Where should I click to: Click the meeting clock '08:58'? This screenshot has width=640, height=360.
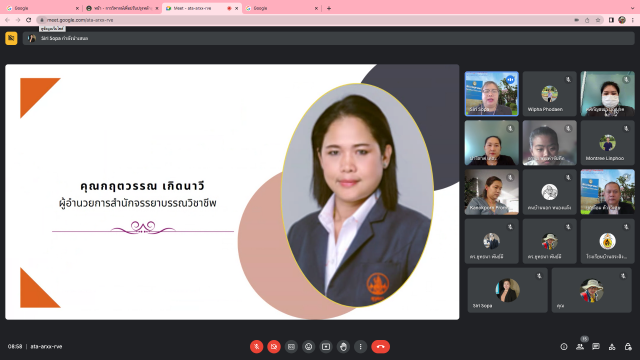[15, 347]
